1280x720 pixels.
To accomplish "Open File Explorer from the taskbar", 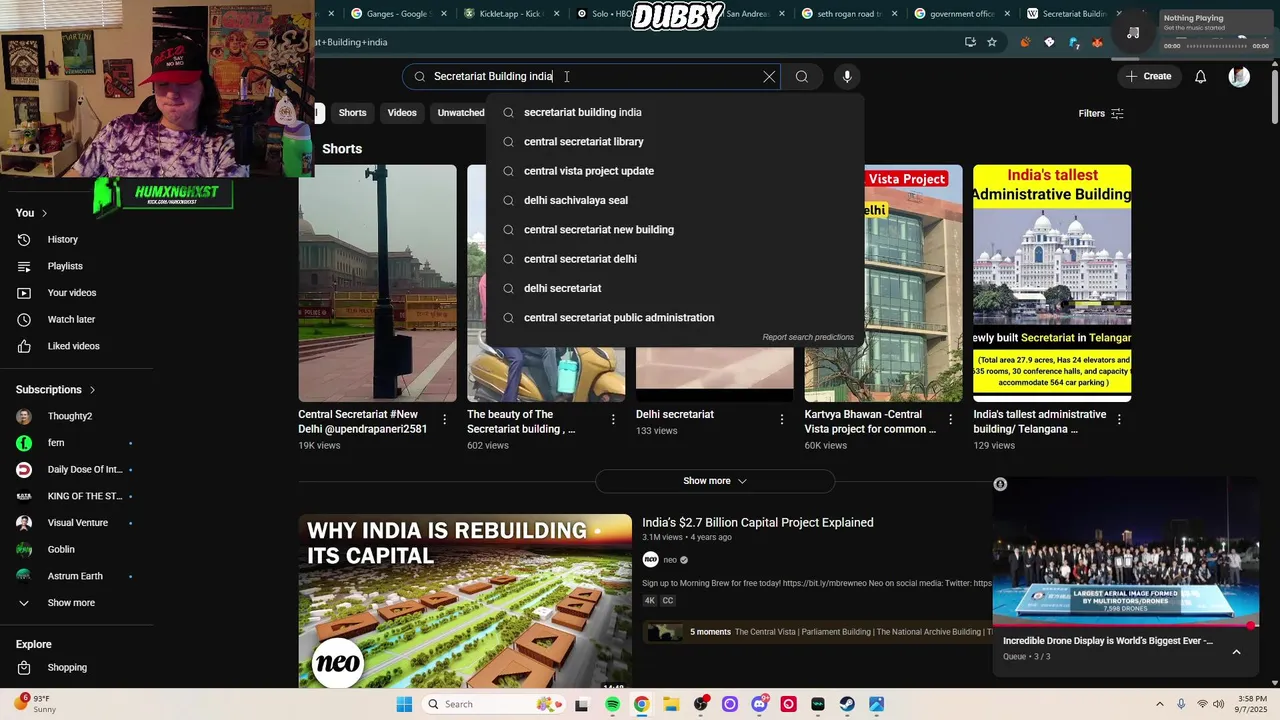I will click(x=671, y=704).
